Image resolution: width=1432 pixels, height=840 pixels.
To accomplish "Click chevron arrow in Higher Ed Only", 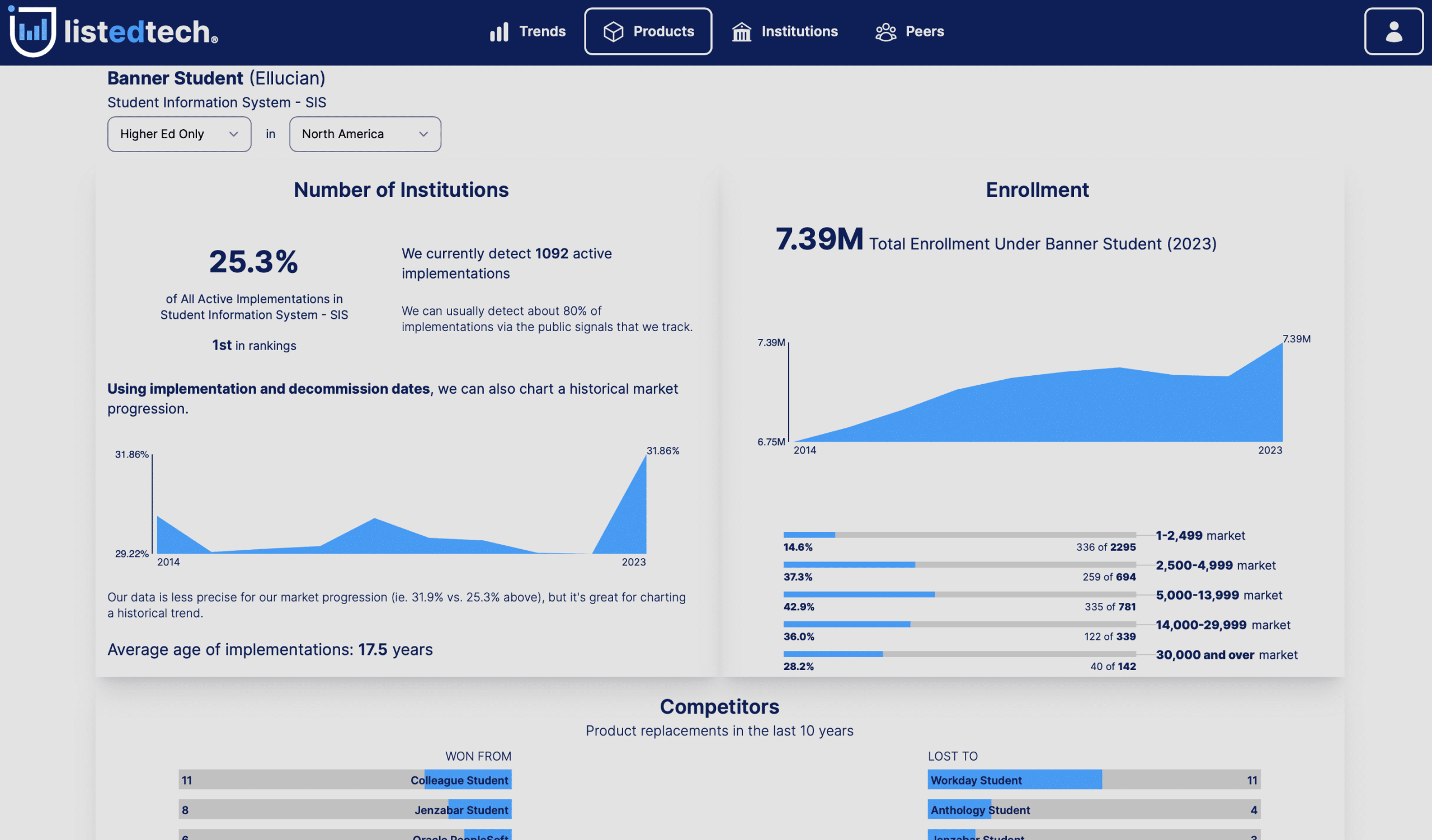I will (x=233, y=134).
